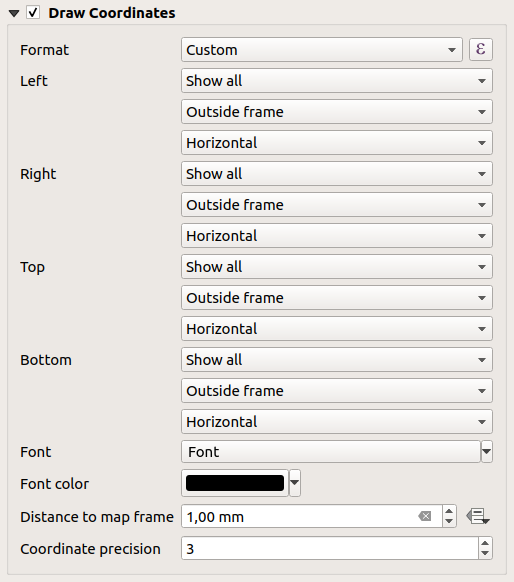
Task: Decrease the Coordinate precision value
Action: click(x=485, y=553)
